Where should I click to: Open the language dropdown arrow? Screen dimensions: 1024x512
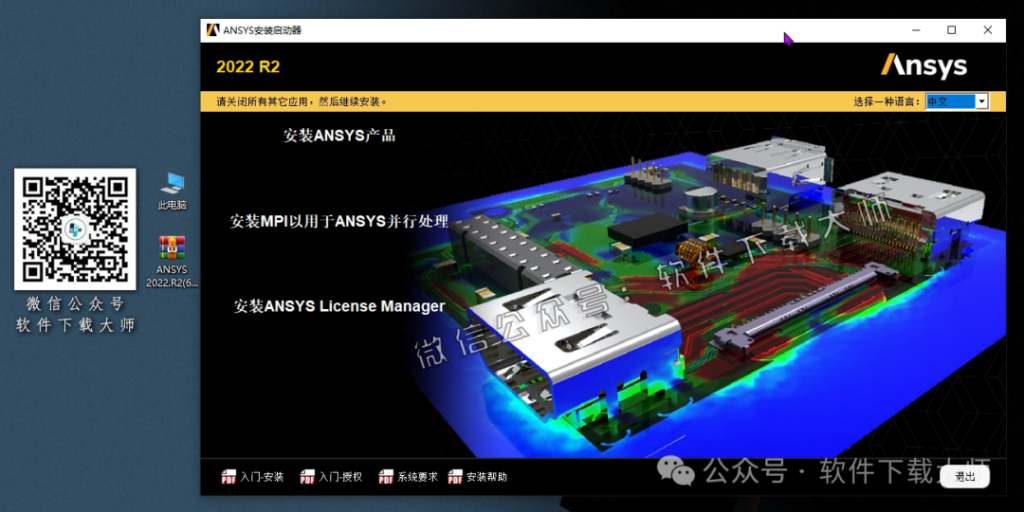point(982,101)
